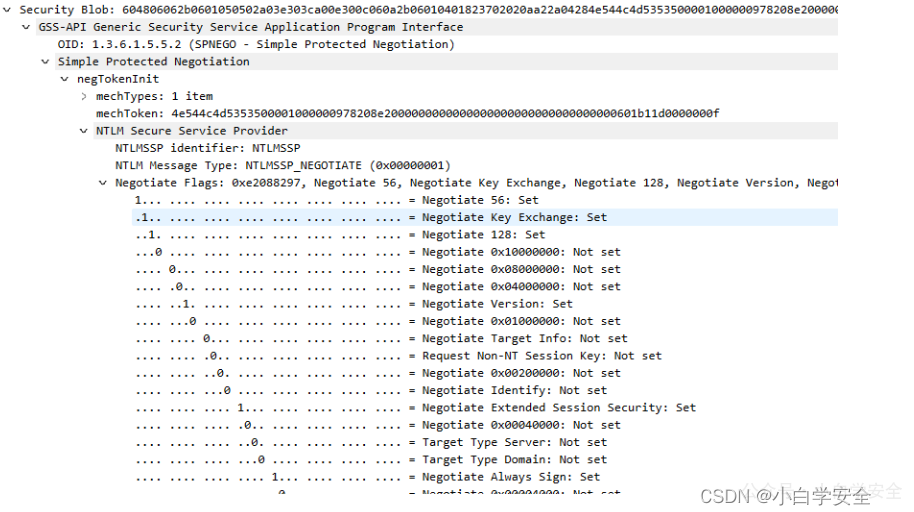Viewport: 914px width, 512px height.
Task: Select the Negotiate Version: Set flag
Action: point(354,304)
